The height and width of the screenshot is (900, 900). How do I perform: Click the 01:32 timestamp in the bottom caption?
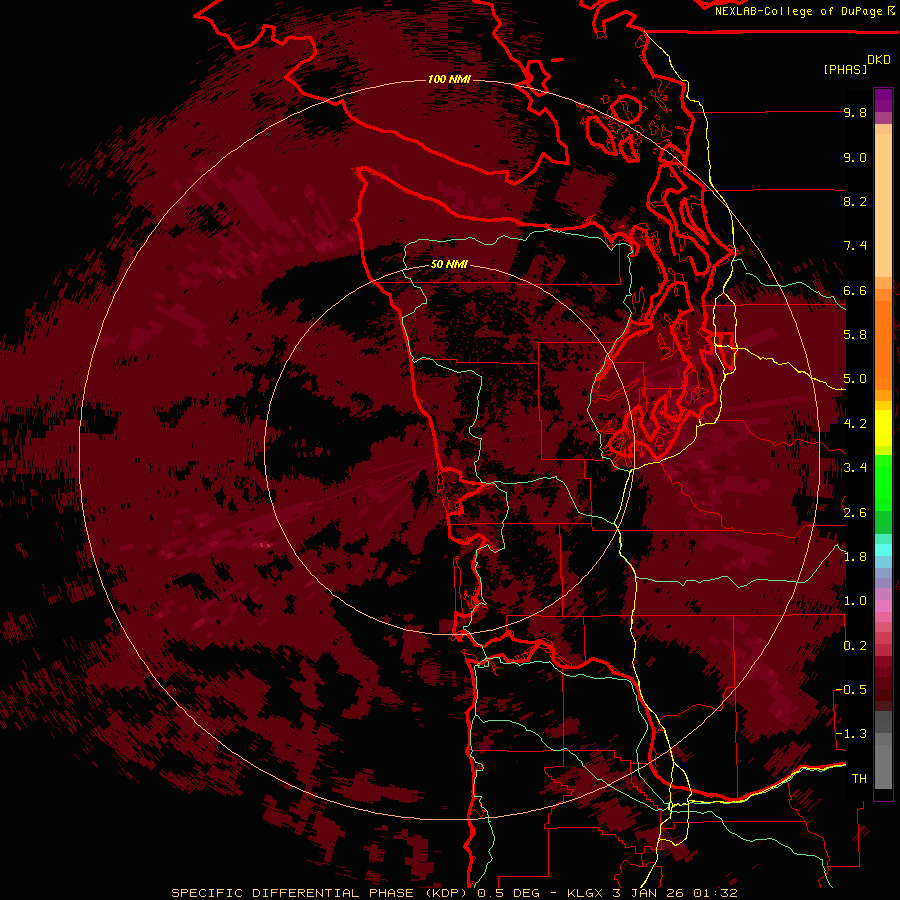click(715, 893)
